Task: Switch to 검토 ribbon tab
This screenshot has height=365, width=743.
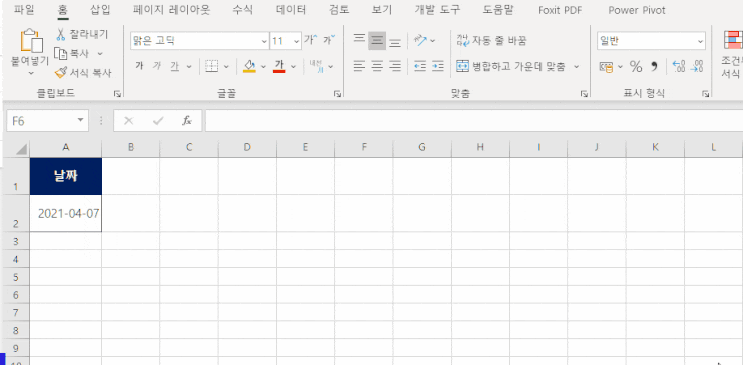Action: [339, 10]
